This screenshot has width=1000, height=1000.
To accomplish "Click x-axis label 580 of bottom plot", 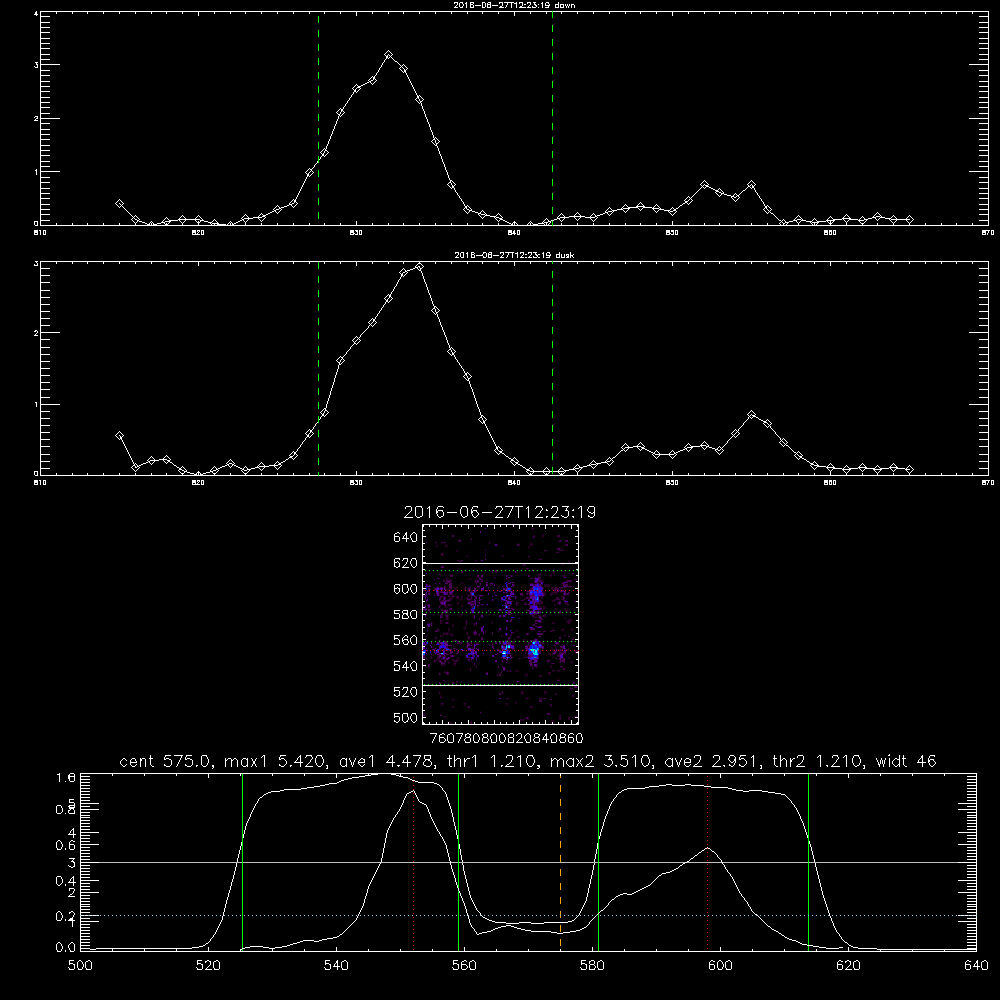I will click(592, 966).
